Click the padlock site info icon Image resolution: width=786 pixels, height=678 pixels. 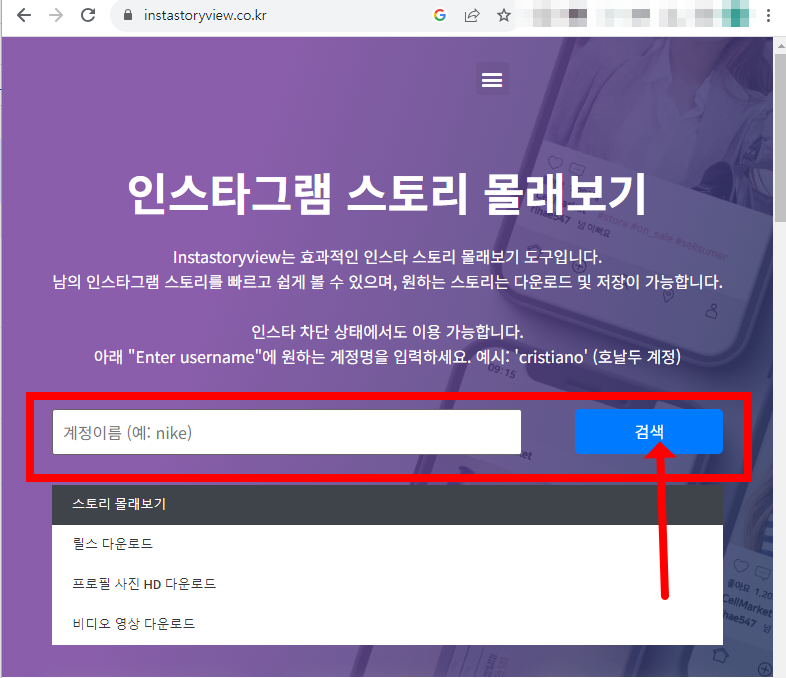pos(128,16)
